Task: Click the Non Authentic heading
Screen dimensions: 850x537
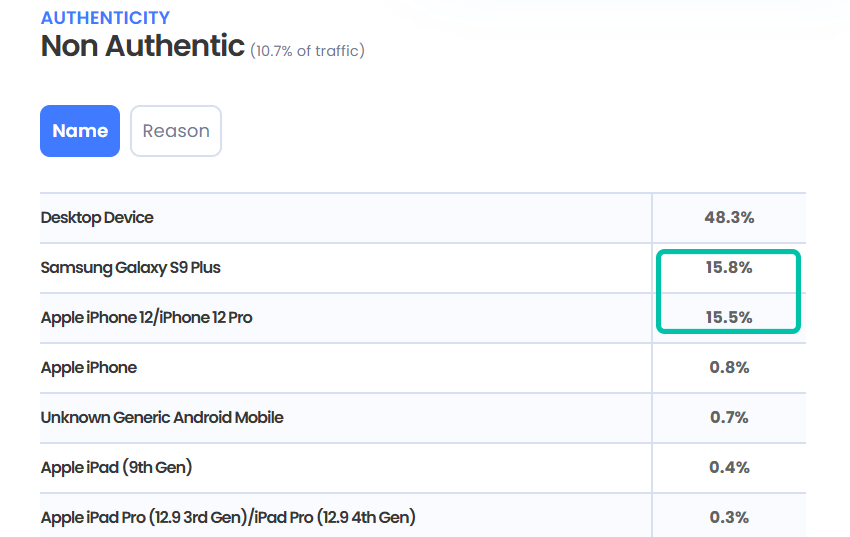Action: 142,46
